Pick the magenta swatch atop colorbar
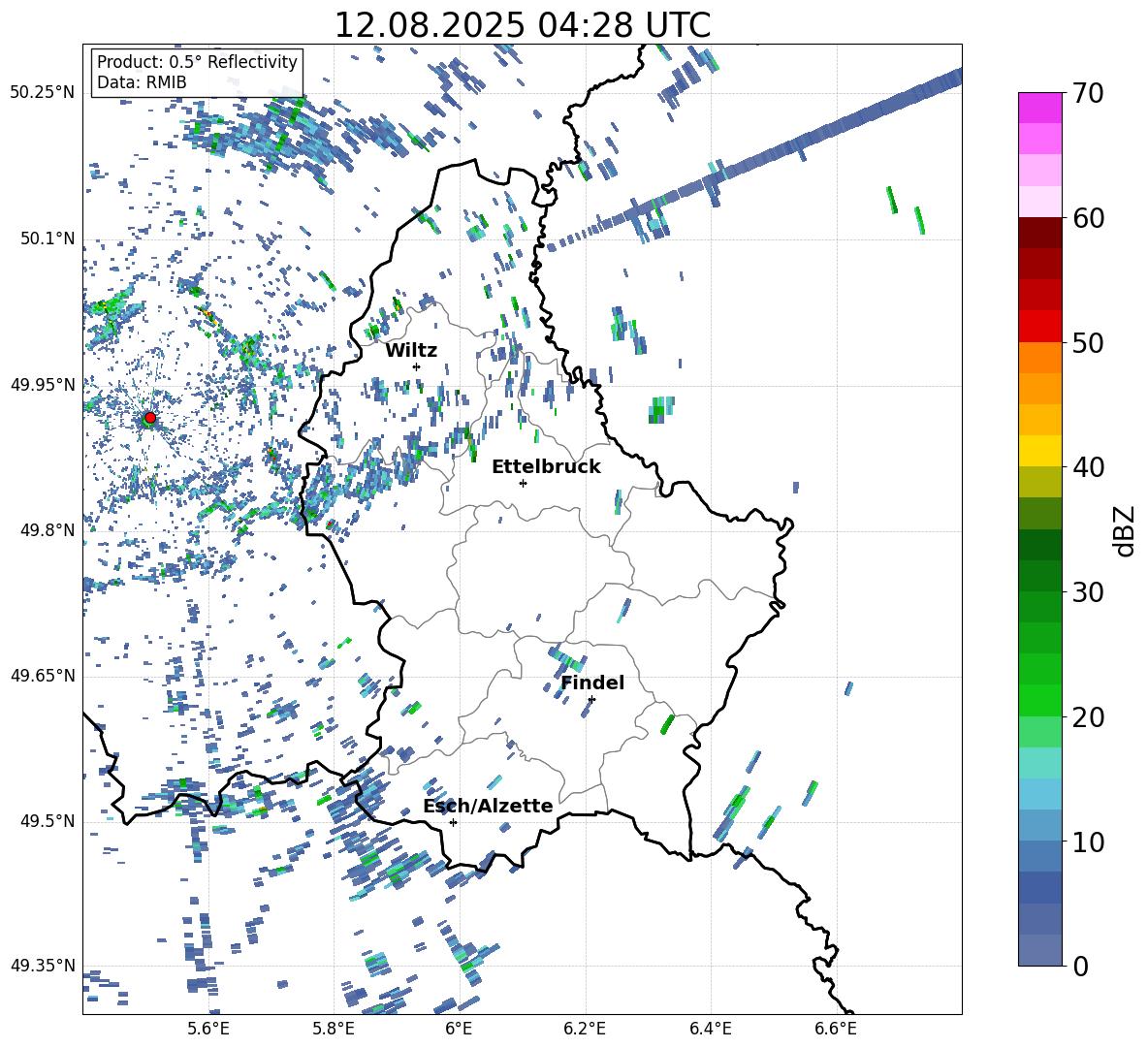This screenshot has height=1048, width=1148. (1039, 108)
